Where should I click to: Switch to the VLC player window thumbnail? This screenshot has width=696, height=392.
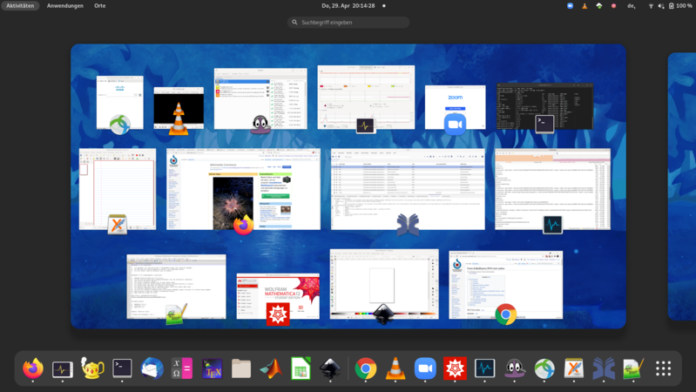click(x=178, y=108)
